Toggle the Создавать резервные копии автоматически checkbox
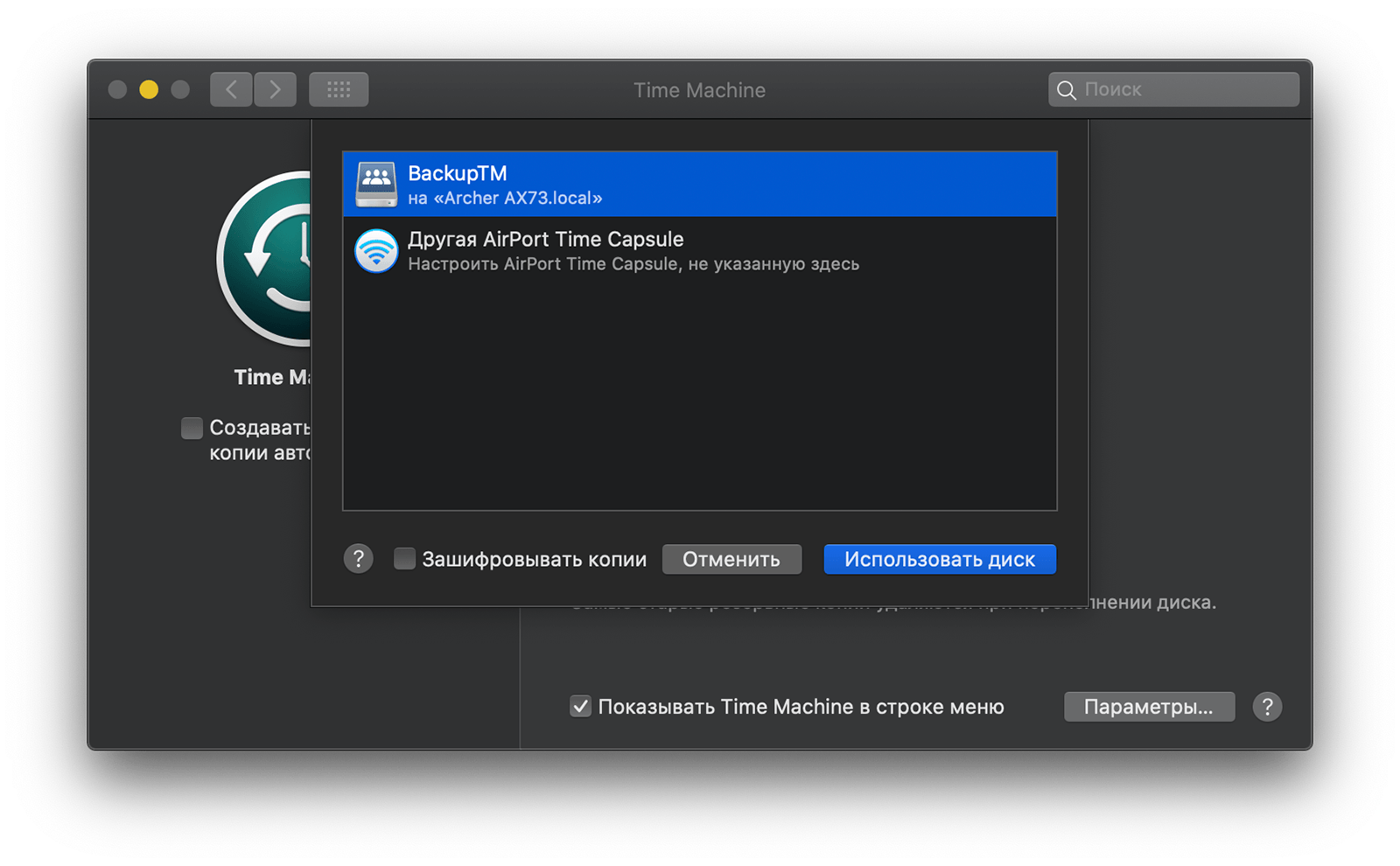This screenshot has height=866, width=1400. coord(192,428)
